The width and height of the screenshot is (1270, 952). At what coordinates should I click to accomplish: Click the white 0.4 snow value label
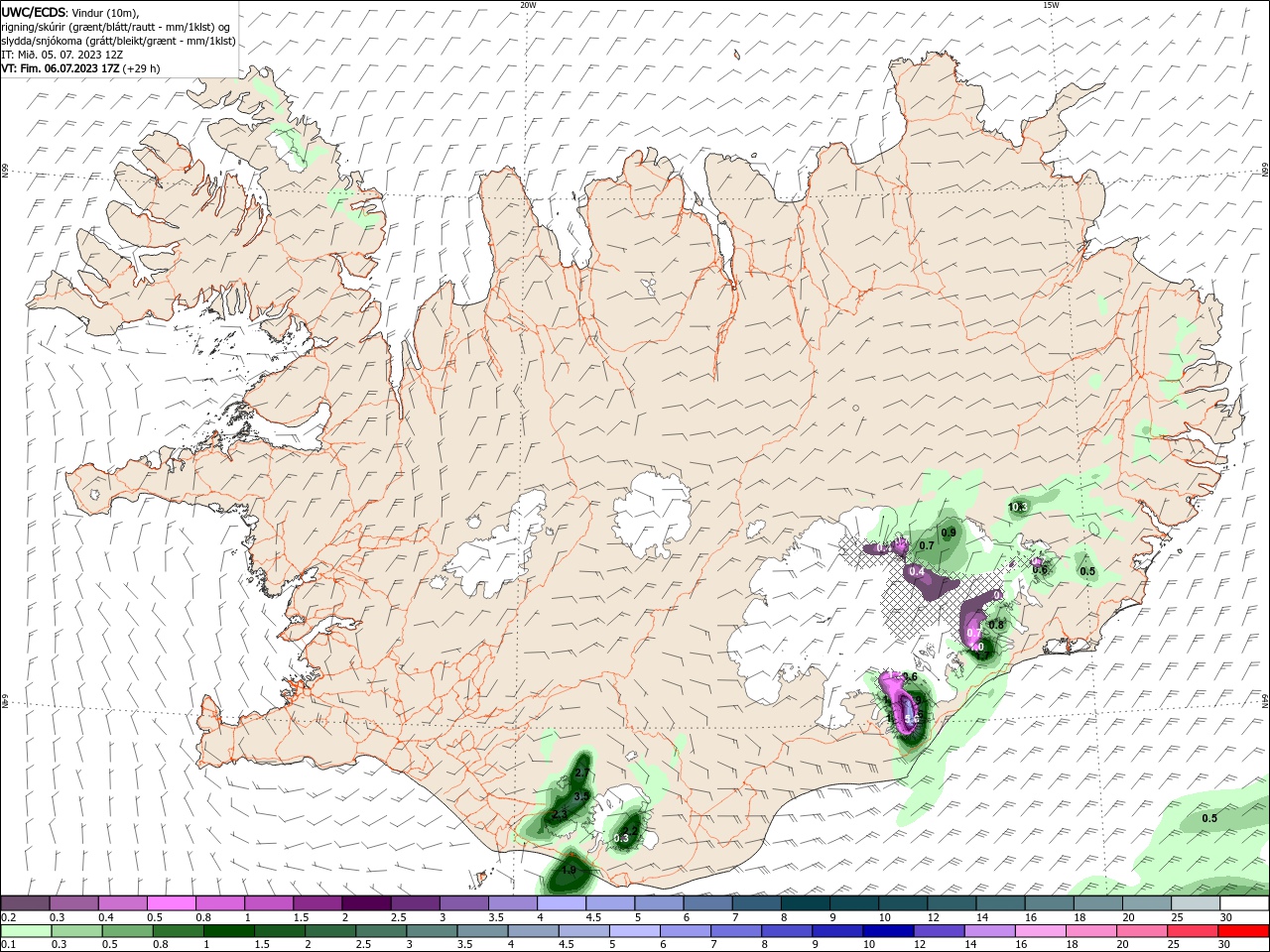tap(918, 572)
